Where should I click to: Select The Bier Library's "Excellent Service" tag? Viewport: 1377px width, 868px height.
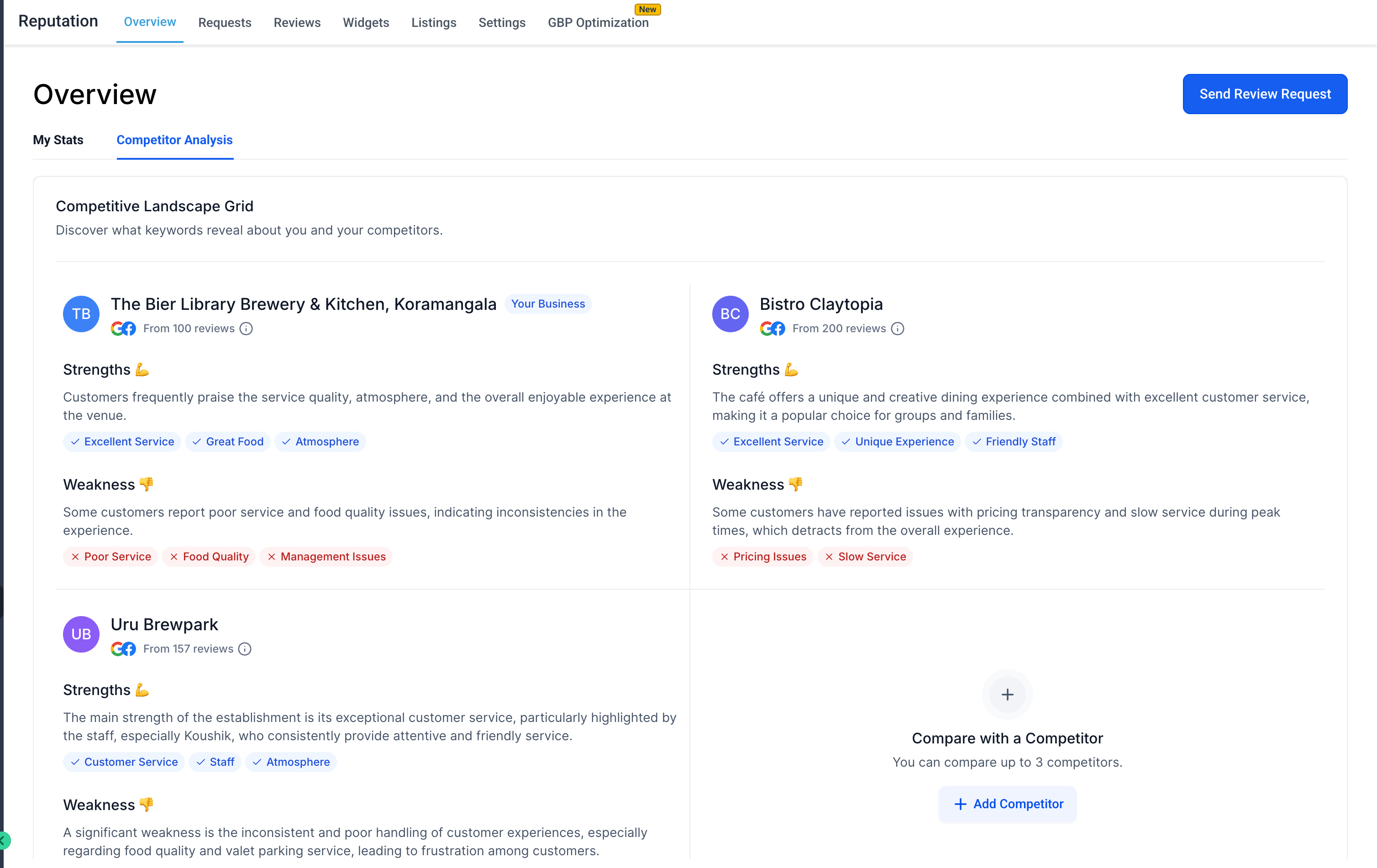(x=122, y=442)
